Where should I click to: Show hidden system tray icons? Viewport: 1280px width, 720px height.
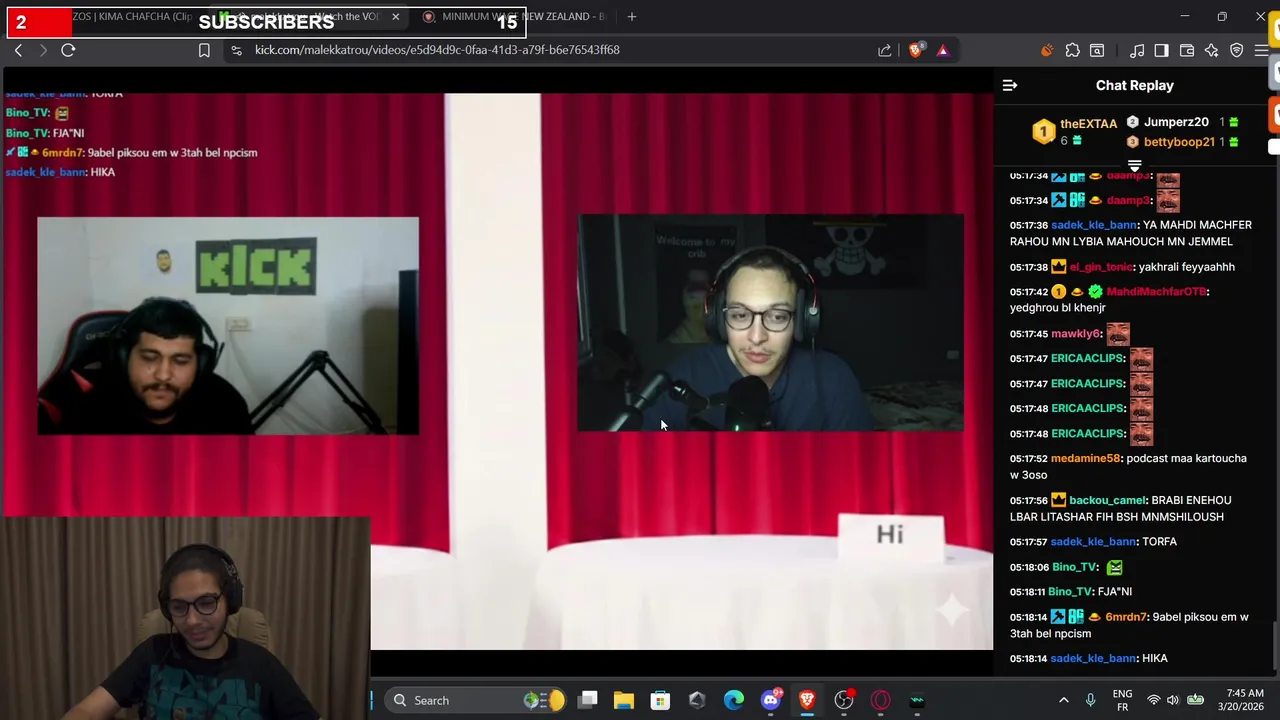(x=1063, y=700)
